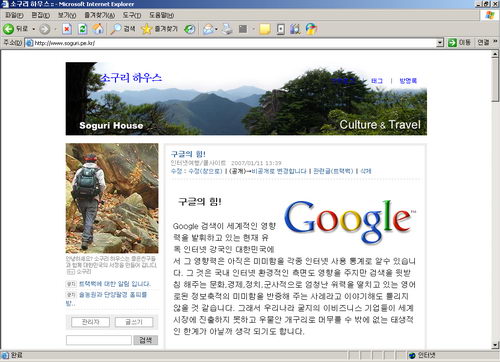Click the 글쓰기 (Write) button
500x362 pixels.
coord(134,322)
